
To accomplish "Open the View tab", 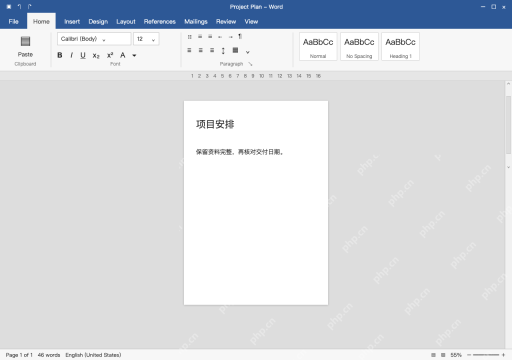I will point(251,22).
